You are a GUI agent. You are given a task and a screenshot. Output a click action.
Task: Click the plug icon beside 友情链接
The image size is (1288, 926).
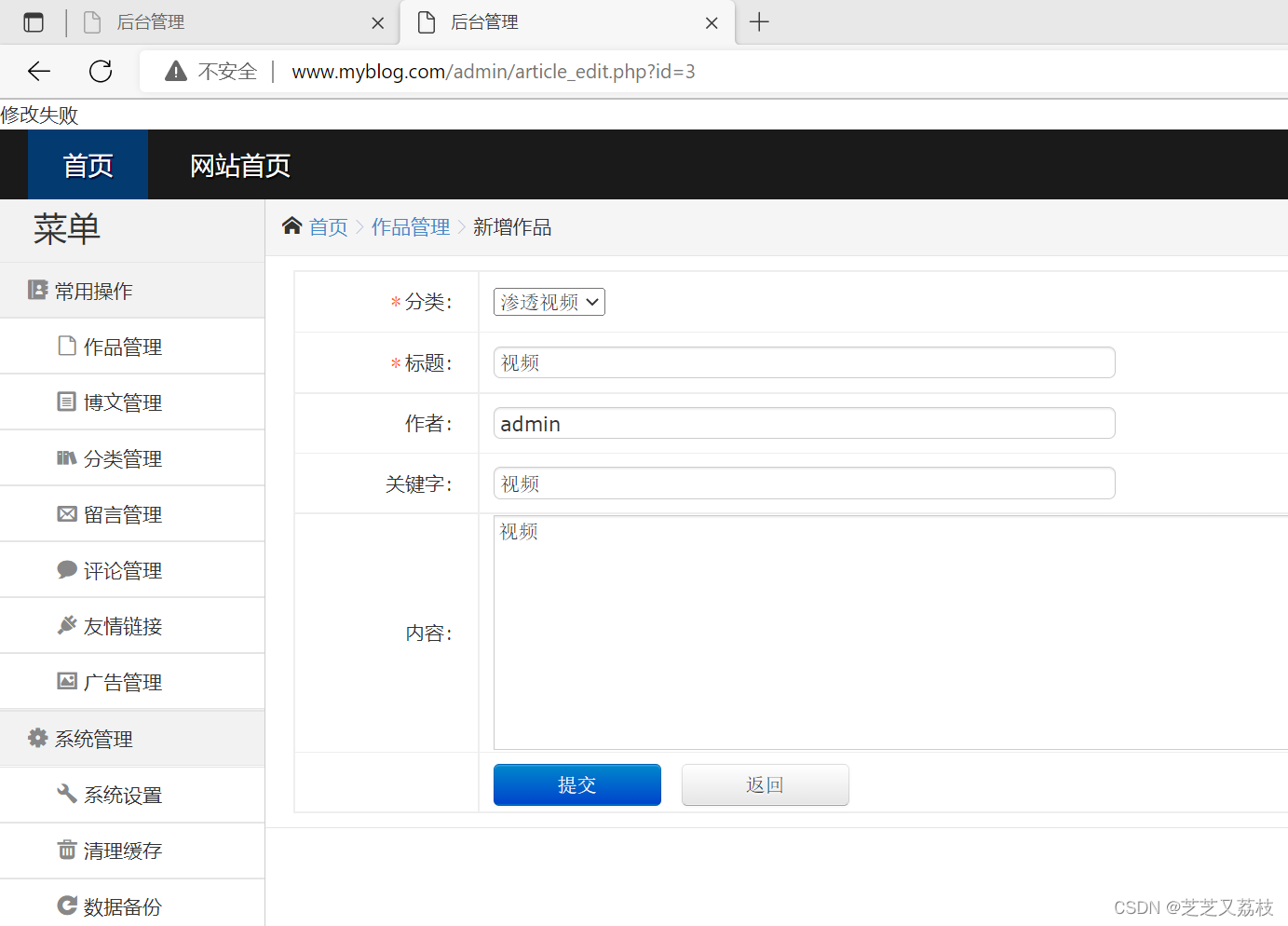pyautogui.click(x=67, y=625)
